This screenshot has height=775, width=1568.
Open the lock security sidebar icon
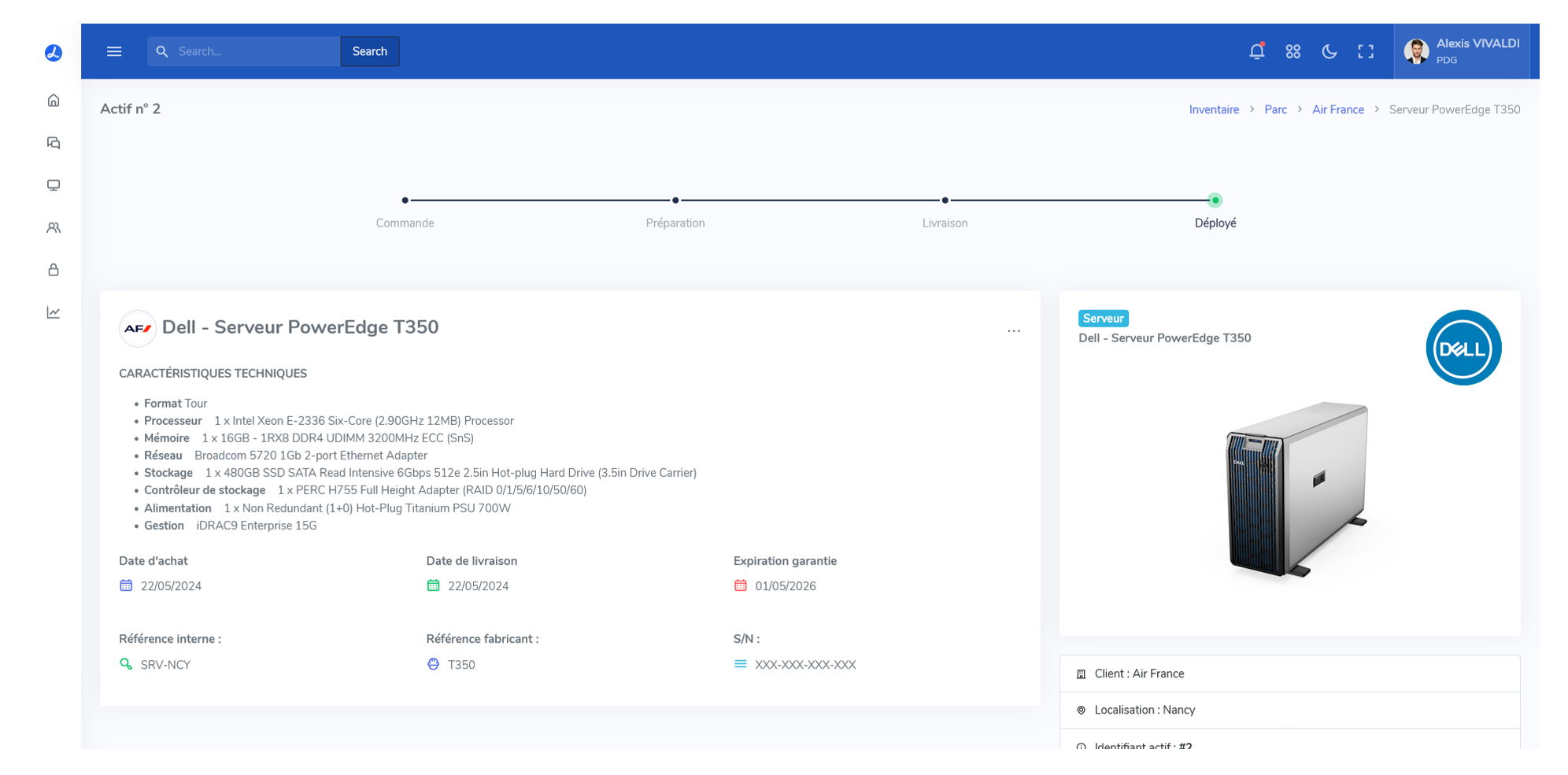pyautogui.click(x=54, y=270)
